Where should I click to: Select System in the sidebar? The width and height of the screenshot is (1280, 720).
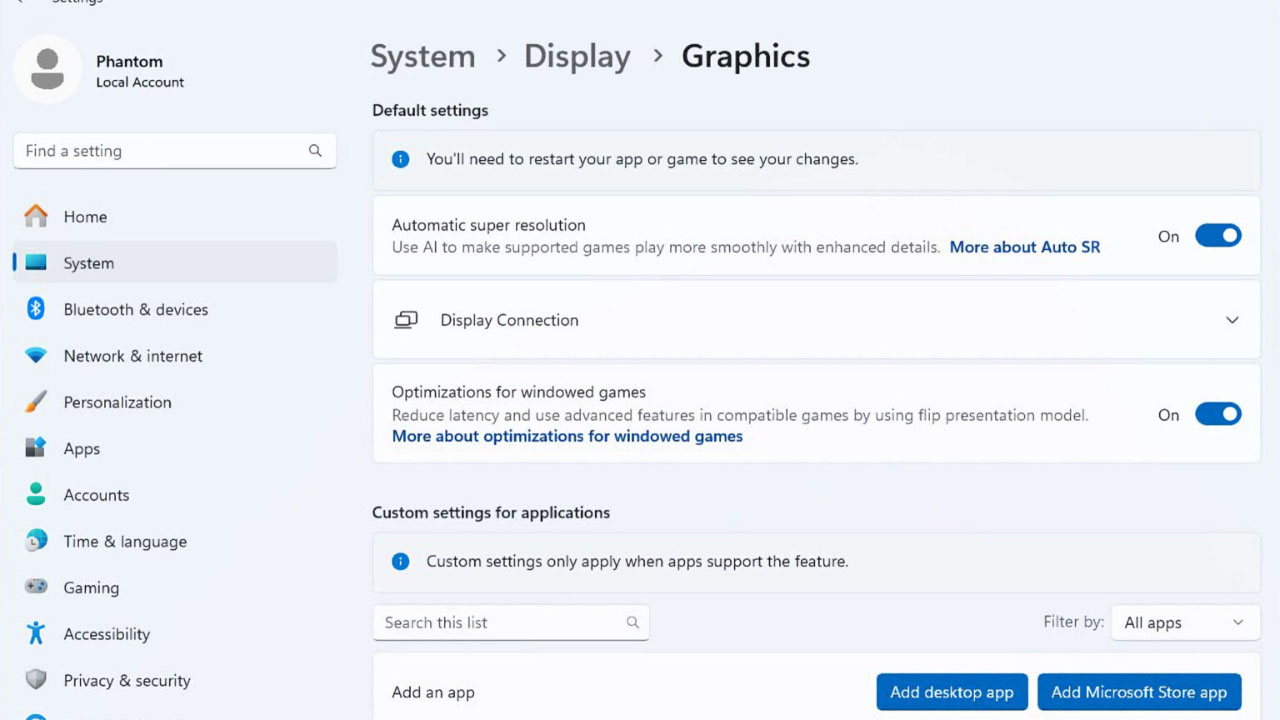click(175, 263)
